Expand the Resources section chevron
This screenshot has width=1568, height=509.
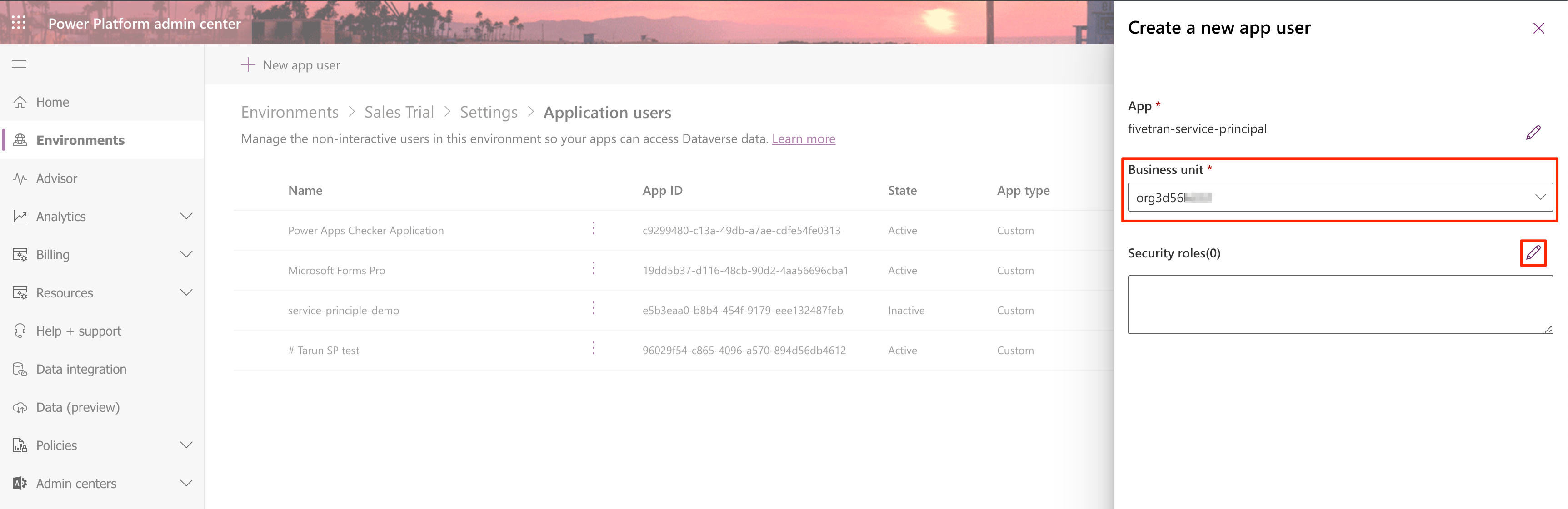pos(186,292)
